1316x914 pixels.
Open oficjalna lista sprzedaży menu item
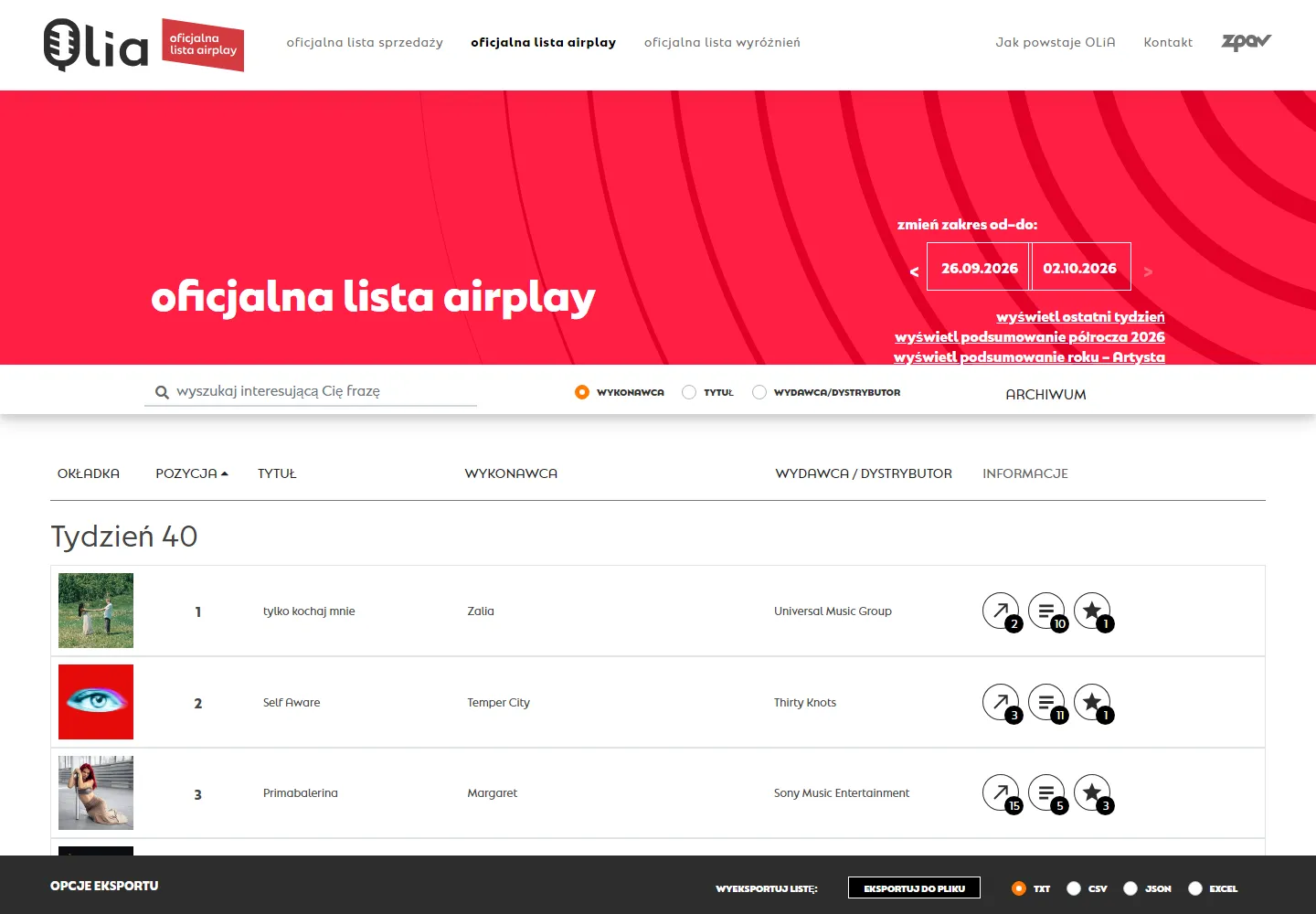pos(365,42)
